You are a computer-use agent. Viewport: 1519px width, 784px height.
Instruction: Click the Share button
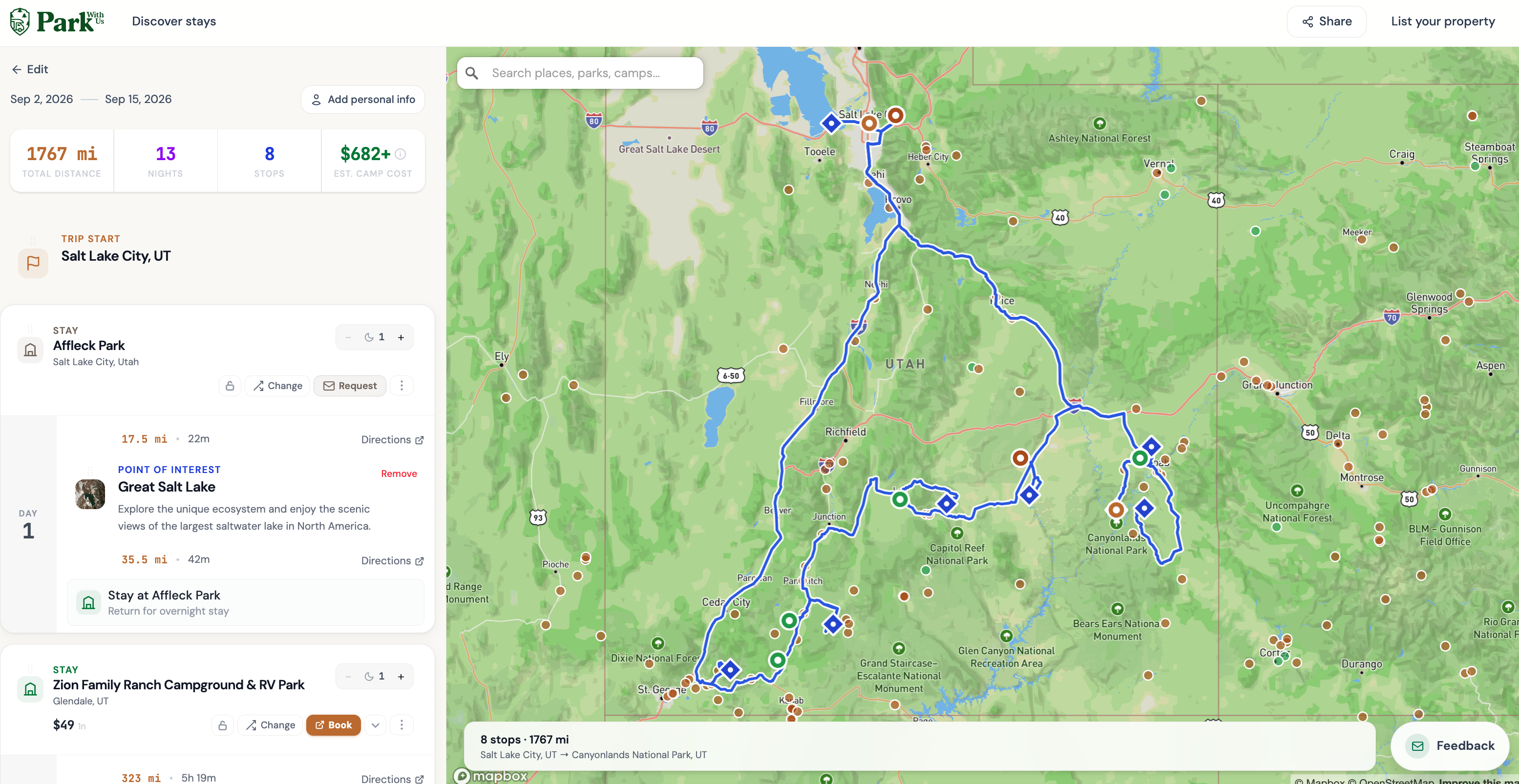(x=1327, y=22)
